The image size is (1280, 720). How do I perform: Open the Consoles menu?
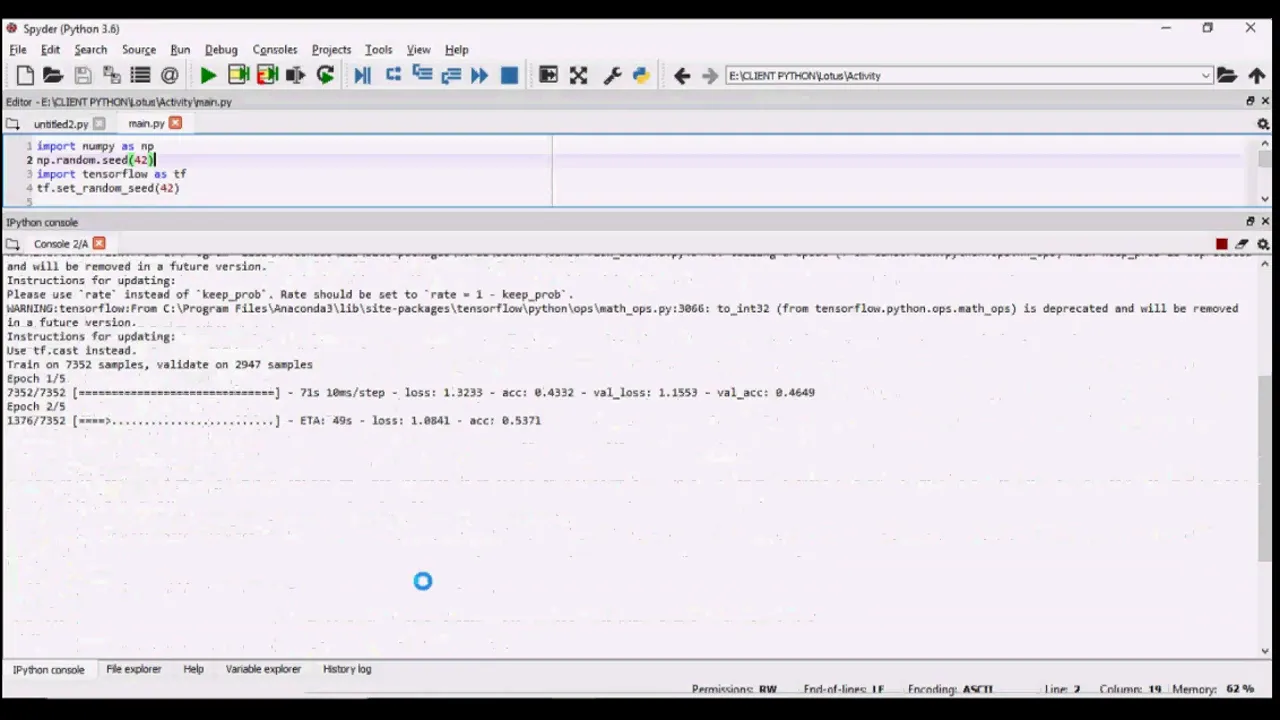275,49
